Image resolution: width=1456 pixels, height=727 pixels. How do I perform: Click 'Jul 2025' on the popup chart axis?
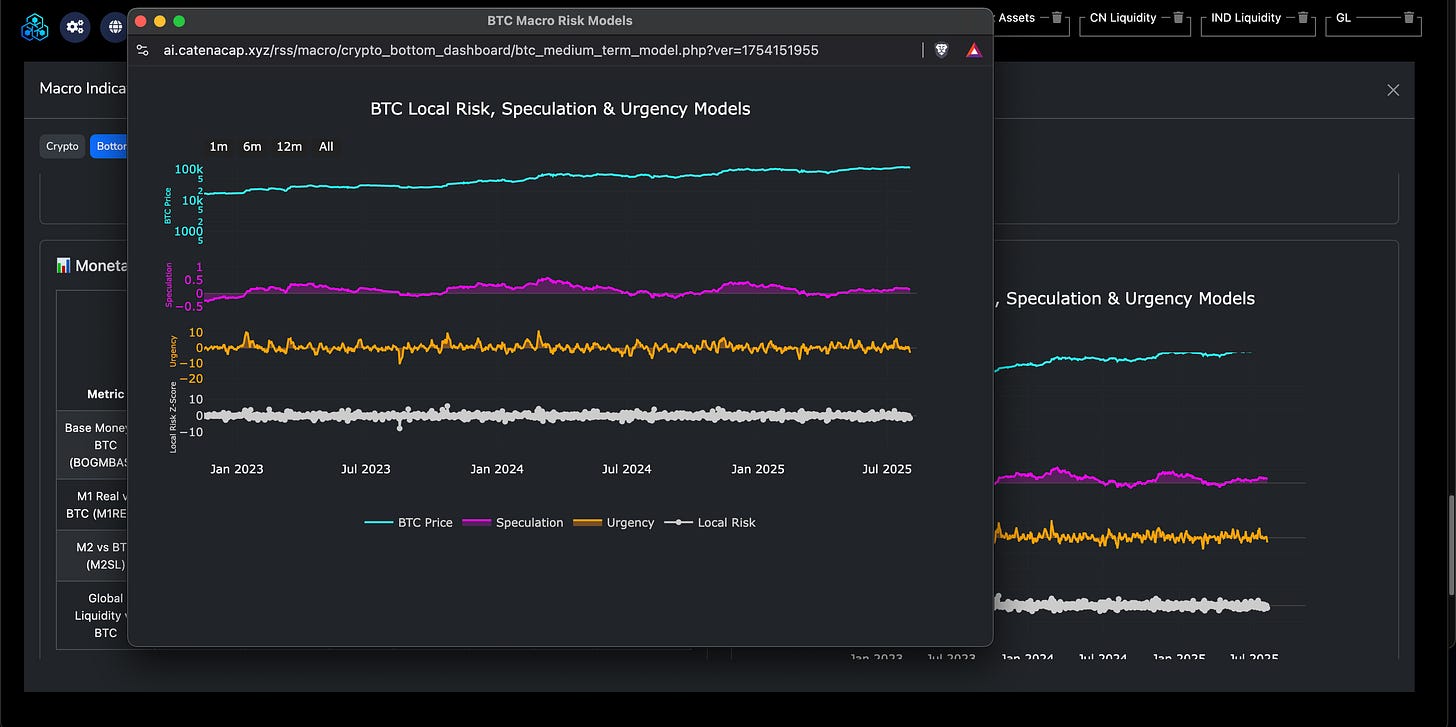click(x=887, y=469)
